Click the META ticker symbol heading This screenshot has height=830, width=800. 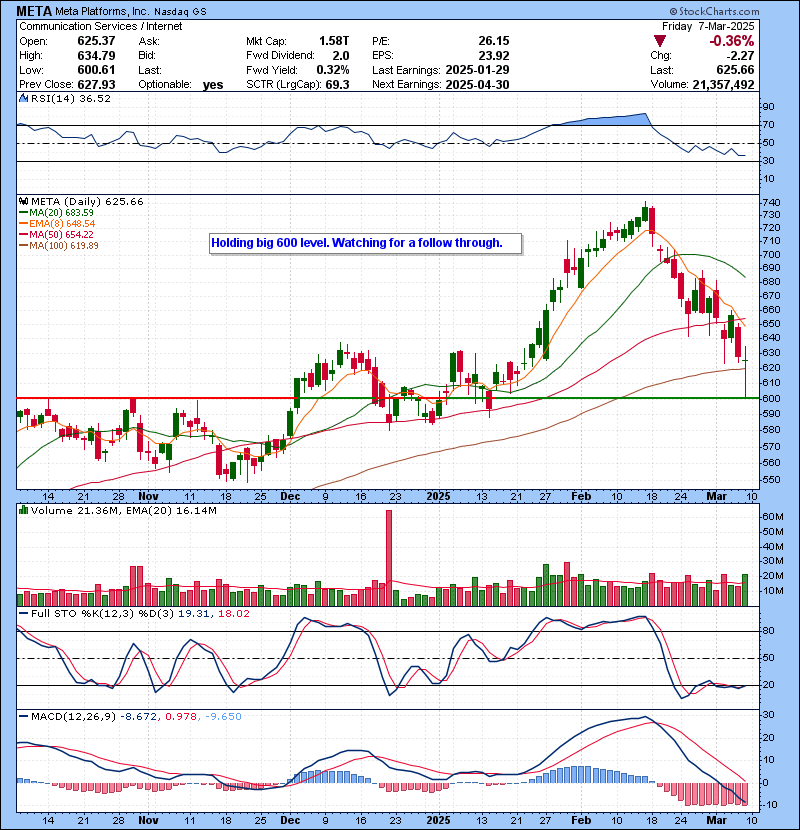pos(36,11)
